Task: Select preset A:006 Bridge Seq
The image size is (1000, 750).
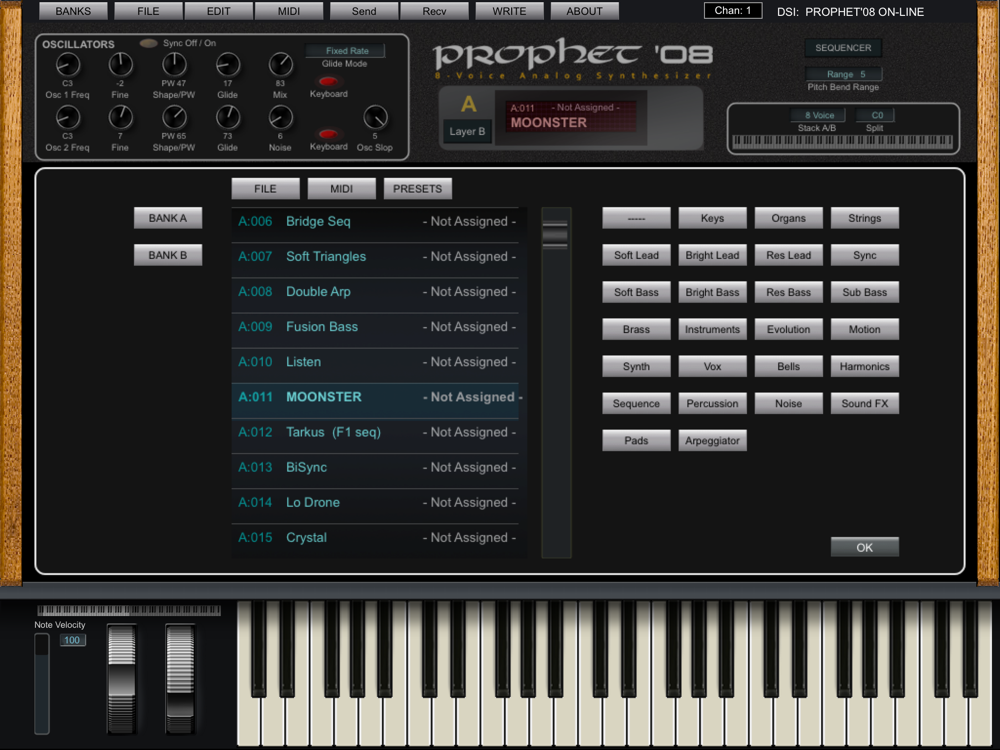Action: [x=375, y=222]
